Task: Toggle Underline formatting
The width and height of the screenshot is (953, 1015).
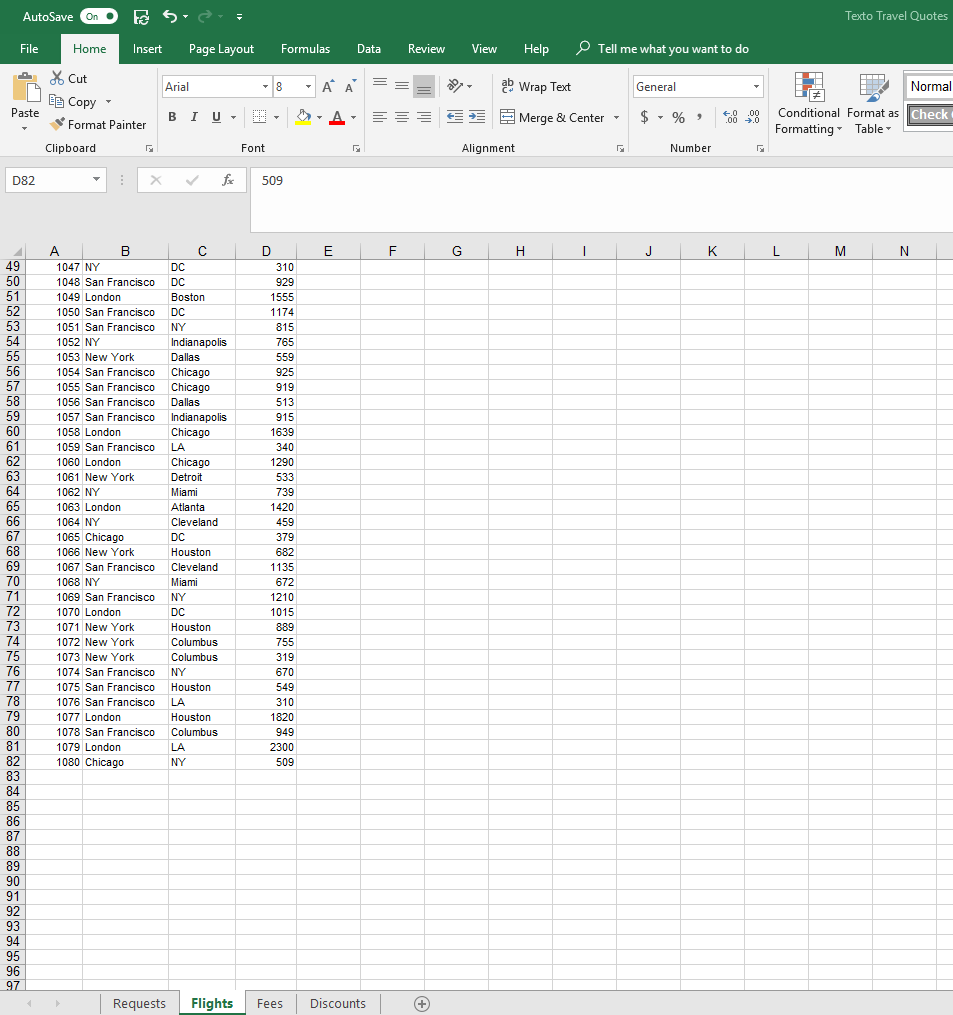Action: click(x=216, y=117)
